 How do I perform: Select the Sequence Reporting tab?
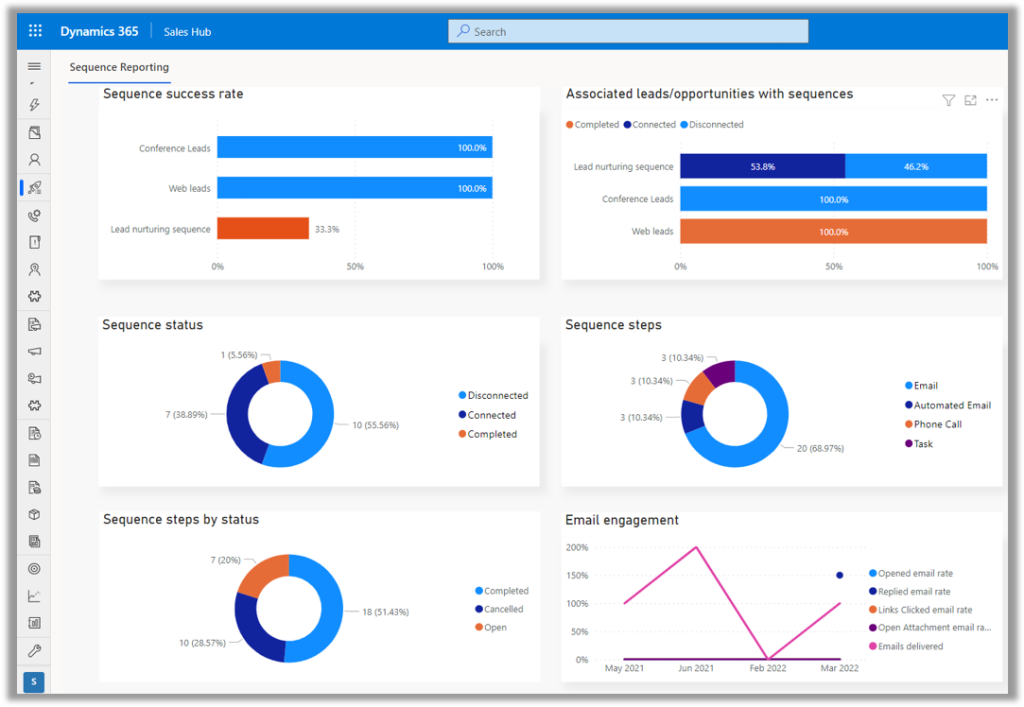coord(119,68)
